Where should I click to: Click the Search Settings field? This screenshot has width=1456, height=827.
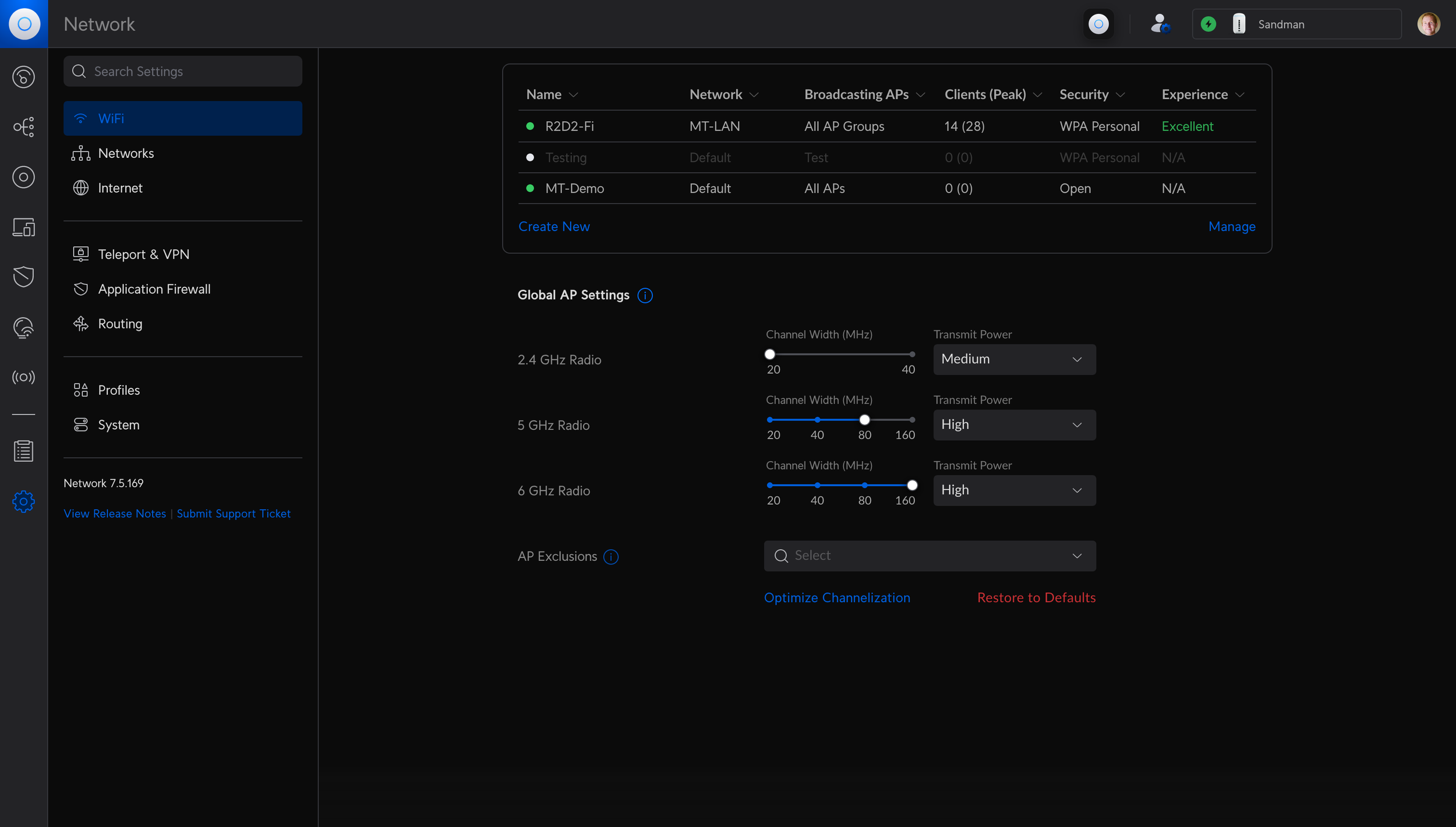click(x=183, y=71)
